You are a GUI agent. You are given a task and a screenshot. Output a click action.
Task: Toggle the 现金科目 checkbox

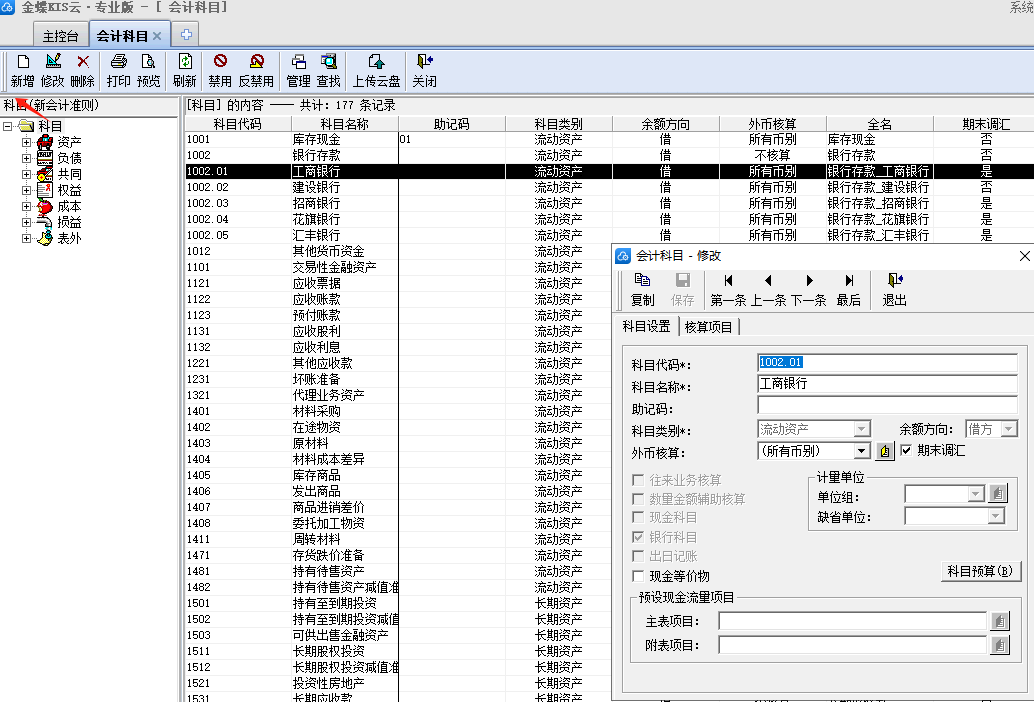(x=638, y=517)
